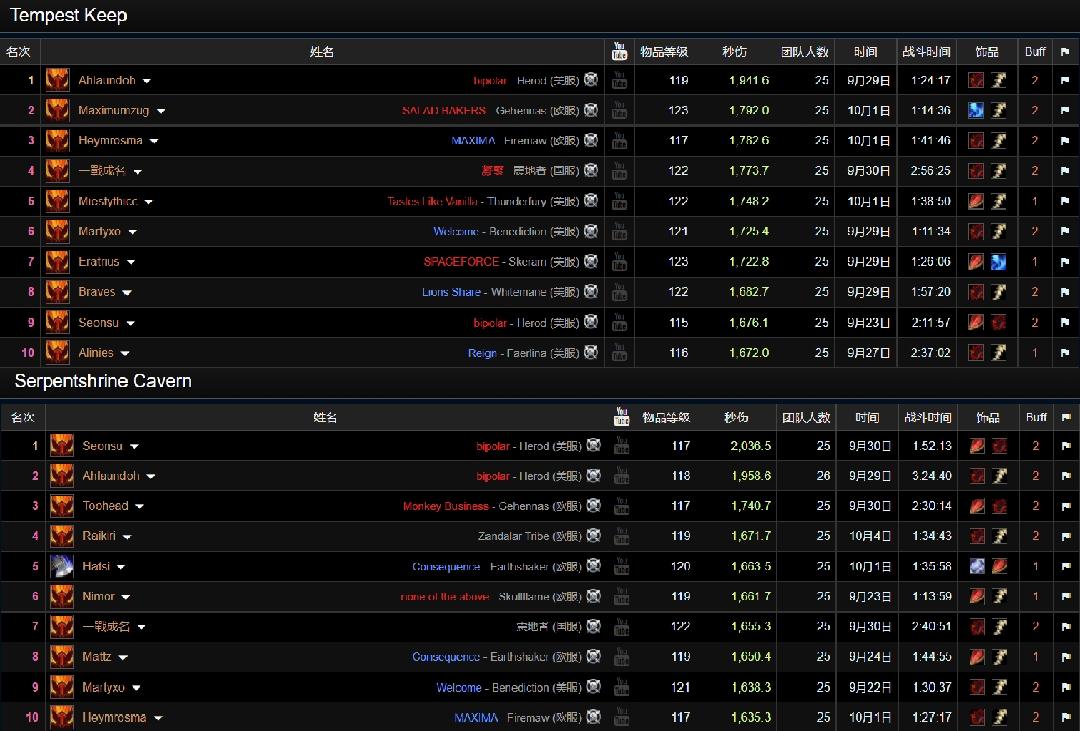Image resolution: width=1080 pixels, height=731 pixels.
Task: Click the 物品等级 header in Serpentshrine Cavern table
Action: click(666, 417)
